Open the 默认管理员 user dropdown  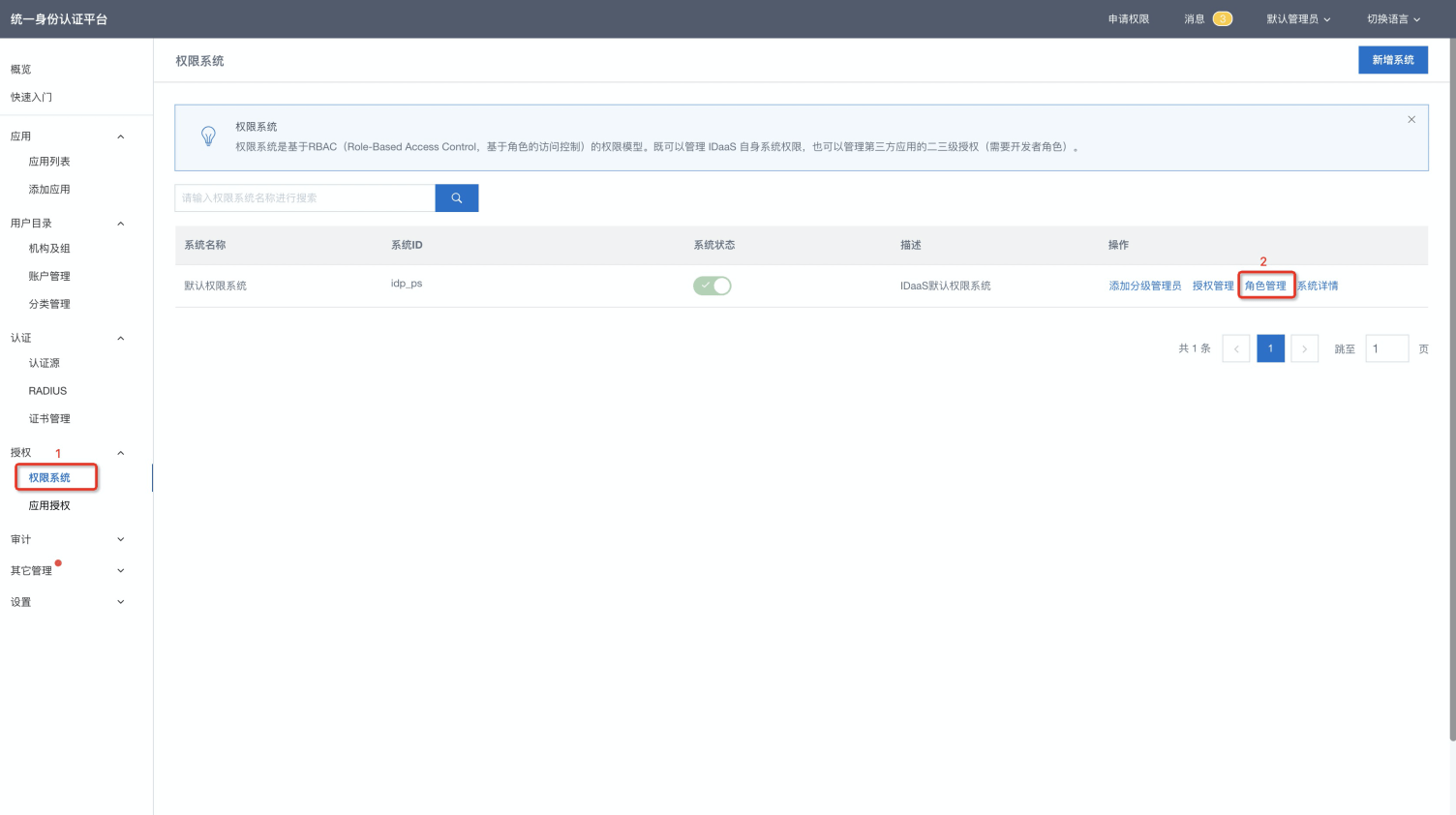pos(1298,18)
